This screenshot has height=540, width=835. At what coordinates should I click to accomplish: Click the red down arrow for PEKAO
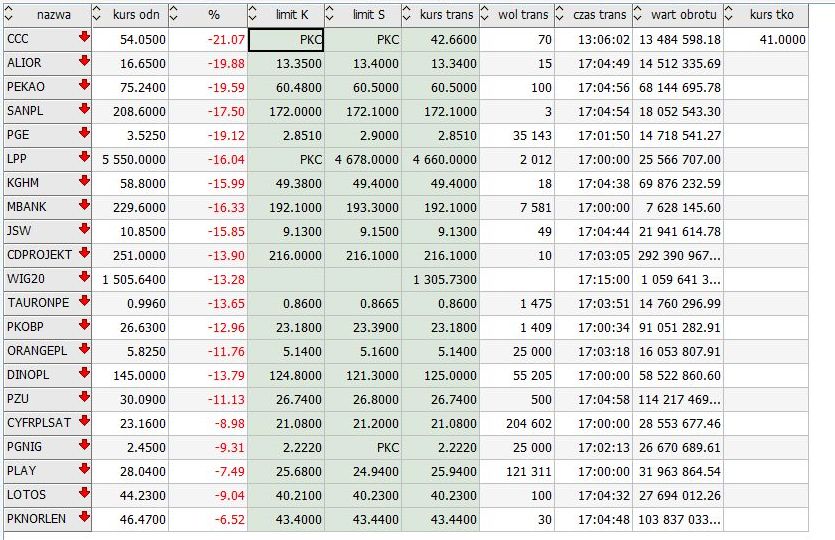tap(84, 86)
